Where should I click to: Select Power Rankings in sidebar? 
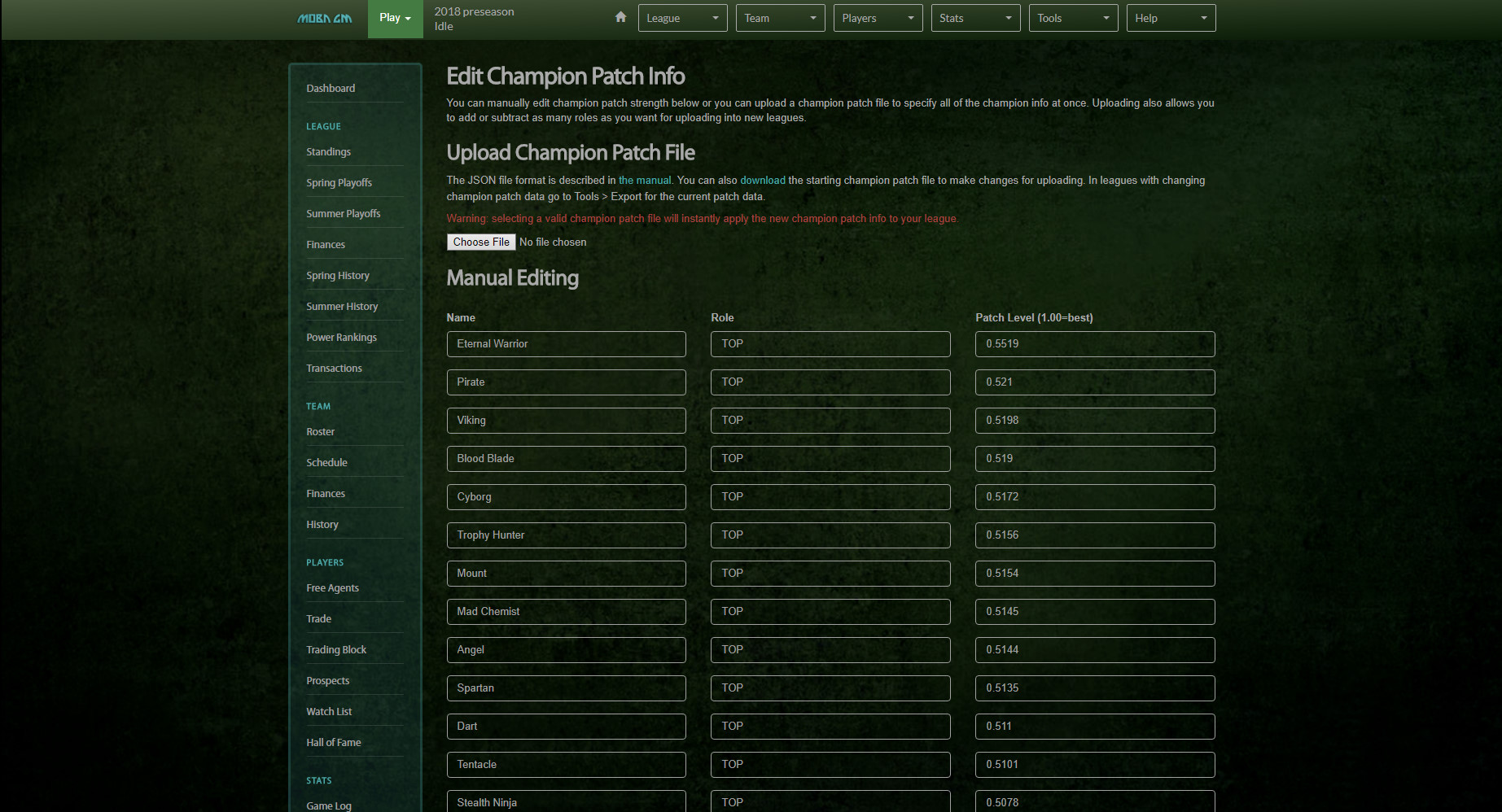coord(341,338)
